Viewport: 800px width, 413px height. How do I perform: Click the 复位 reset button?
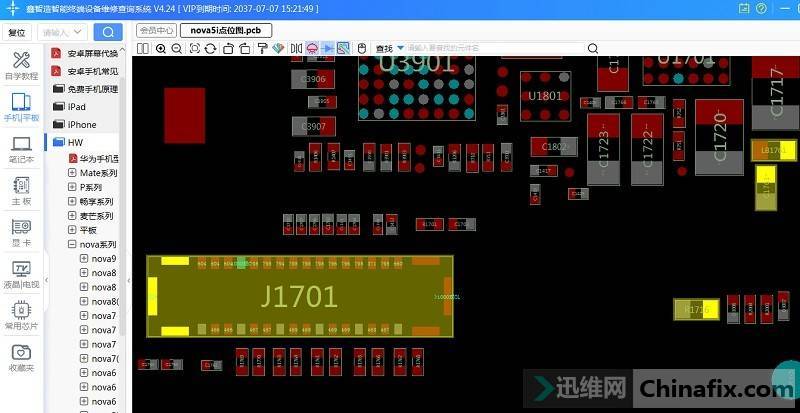[17, 32]
